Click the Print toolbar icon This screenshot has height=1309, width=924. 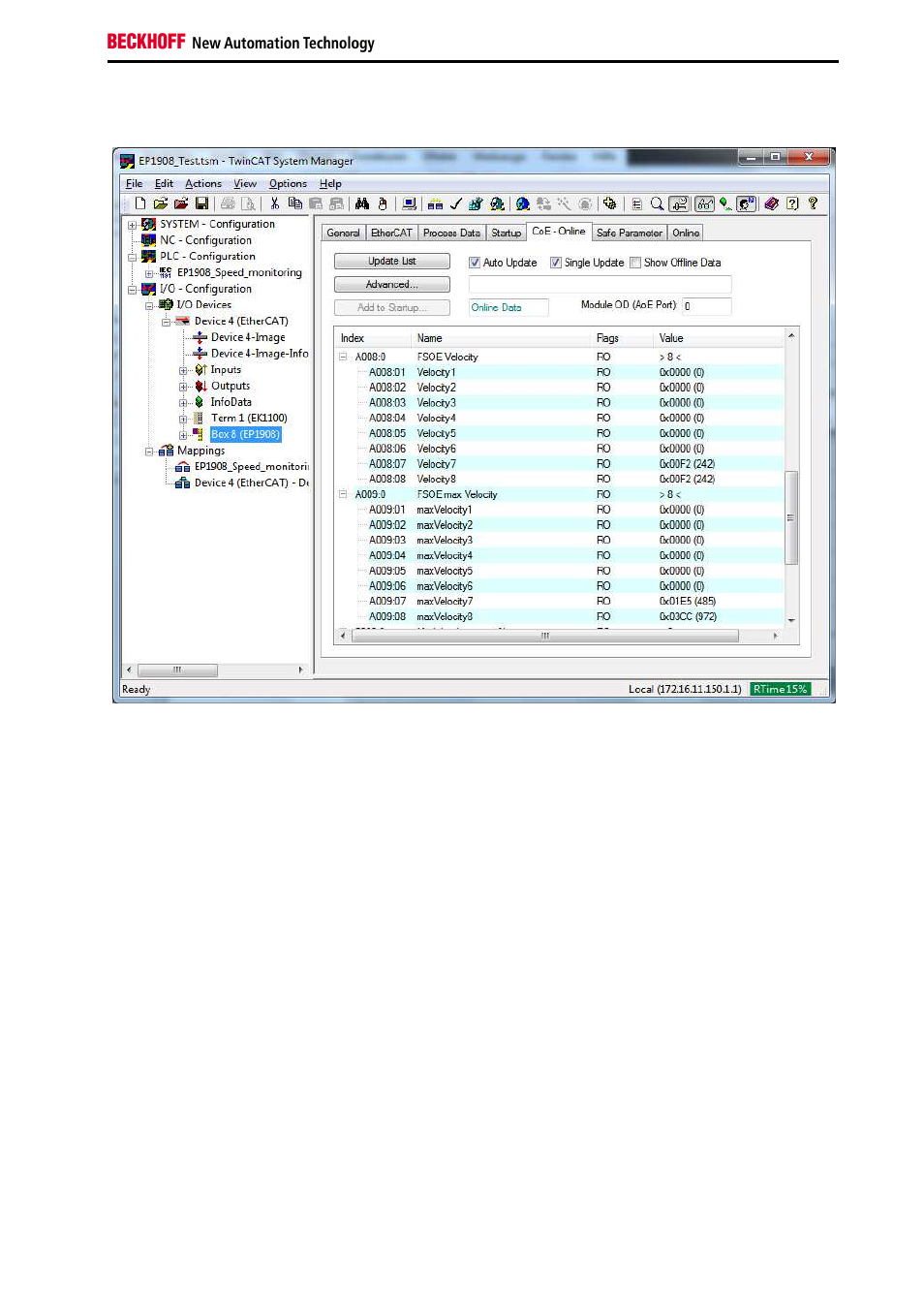[x=228, y=203]
